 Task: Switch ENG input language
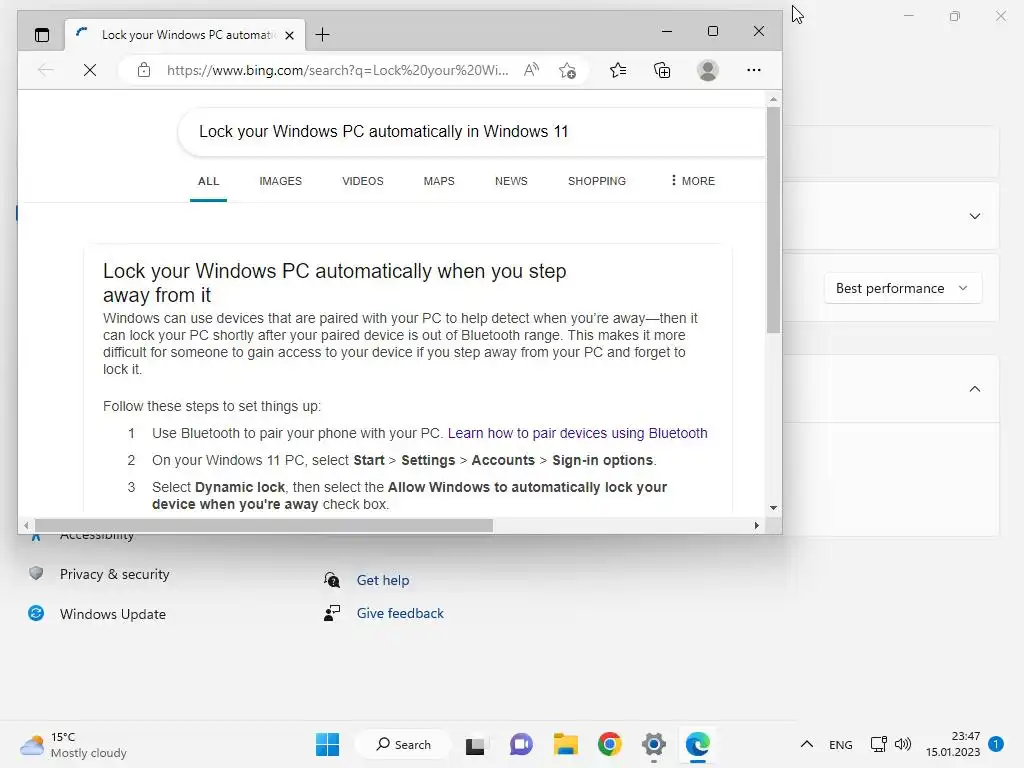pos(840,745)
